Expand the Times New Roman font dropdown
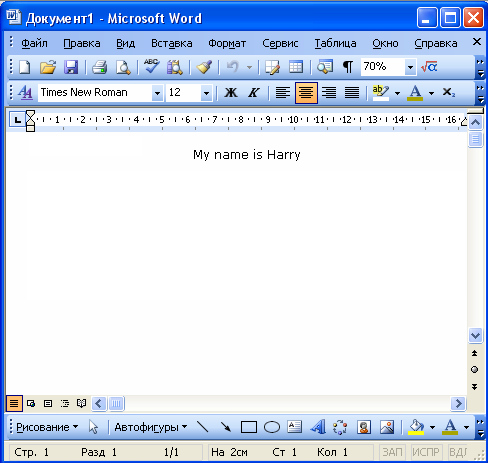 [157, 93]
